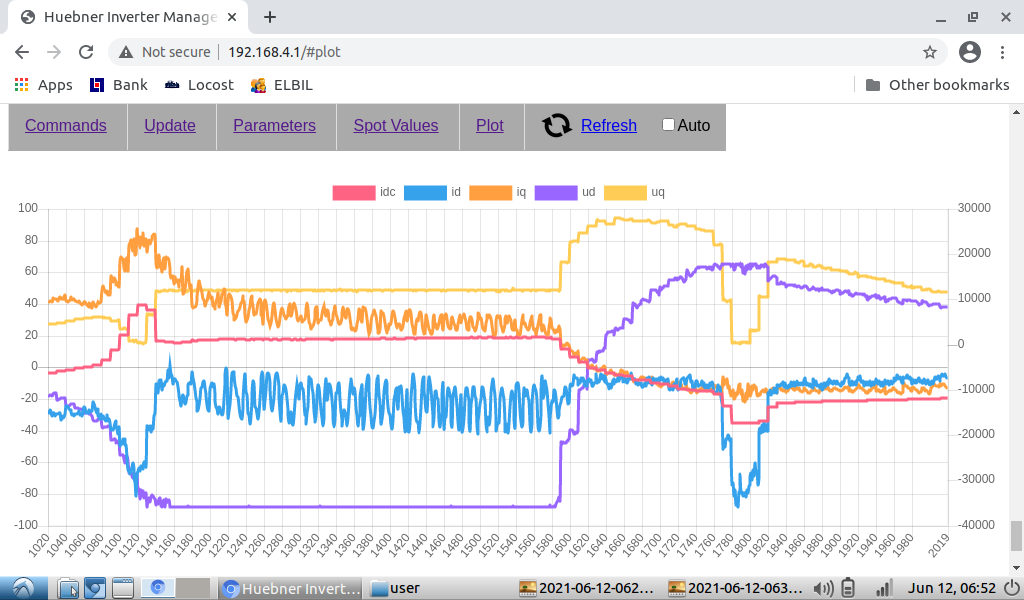Open a new tab with the plus button
The width and height of the screenshot is (1024, 600).
[270, 17]
